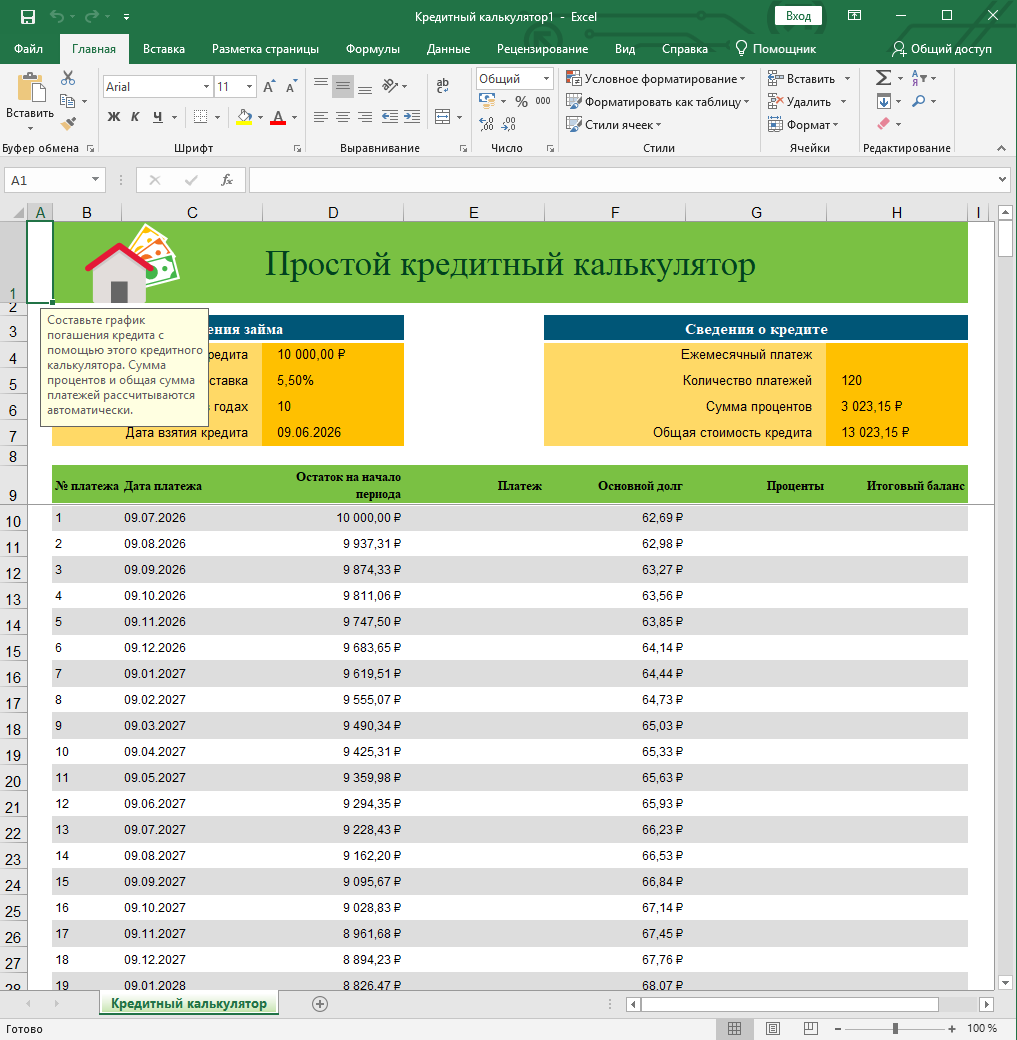Decrease font size with the smaller A icon
The width and height of the screenshot is (1017, 1040).
291,87
